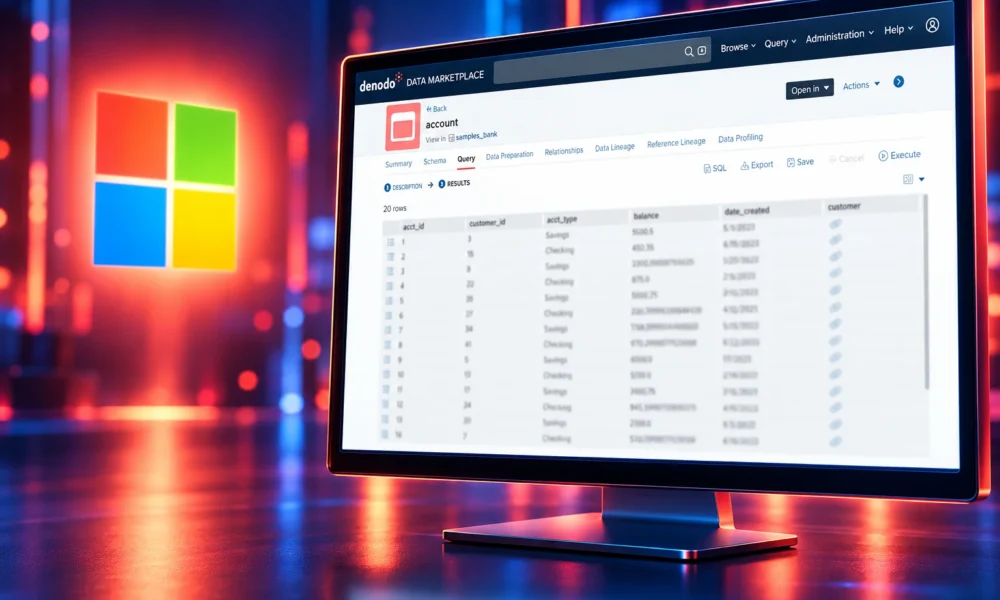Switch to the Summary tab
The image size is (1000, 600).
[399, 165]
